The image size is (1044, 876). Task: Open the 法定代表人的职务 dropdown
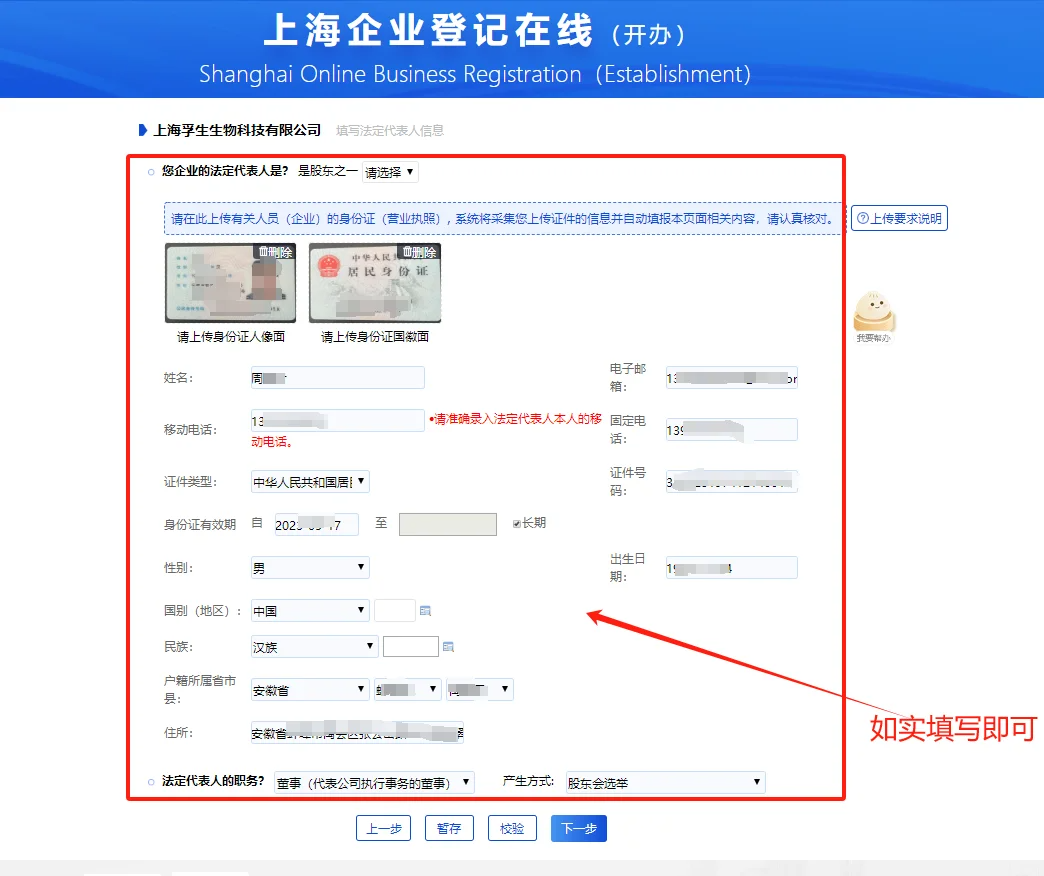point(374,783)
